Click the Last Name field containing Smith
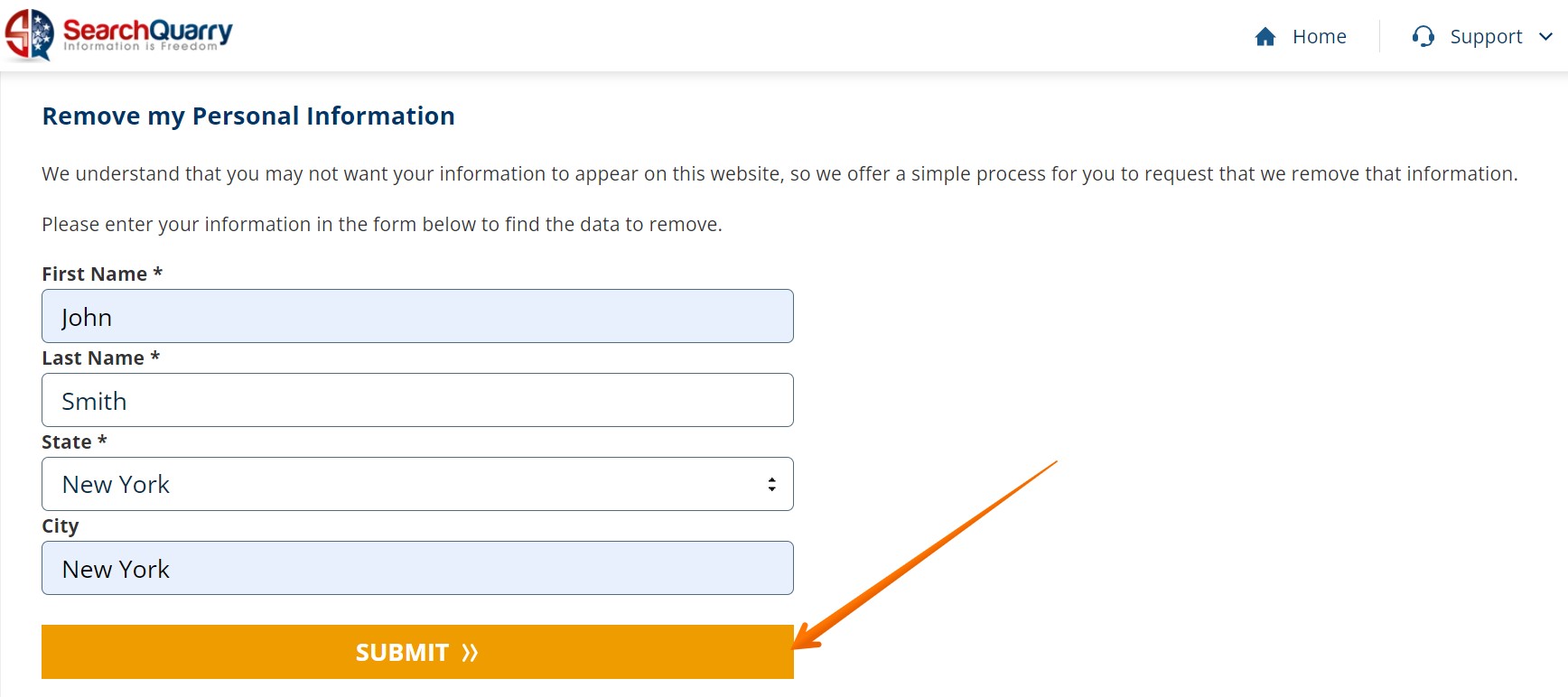Screen dimensions: 1568x697 click(417, 401)
